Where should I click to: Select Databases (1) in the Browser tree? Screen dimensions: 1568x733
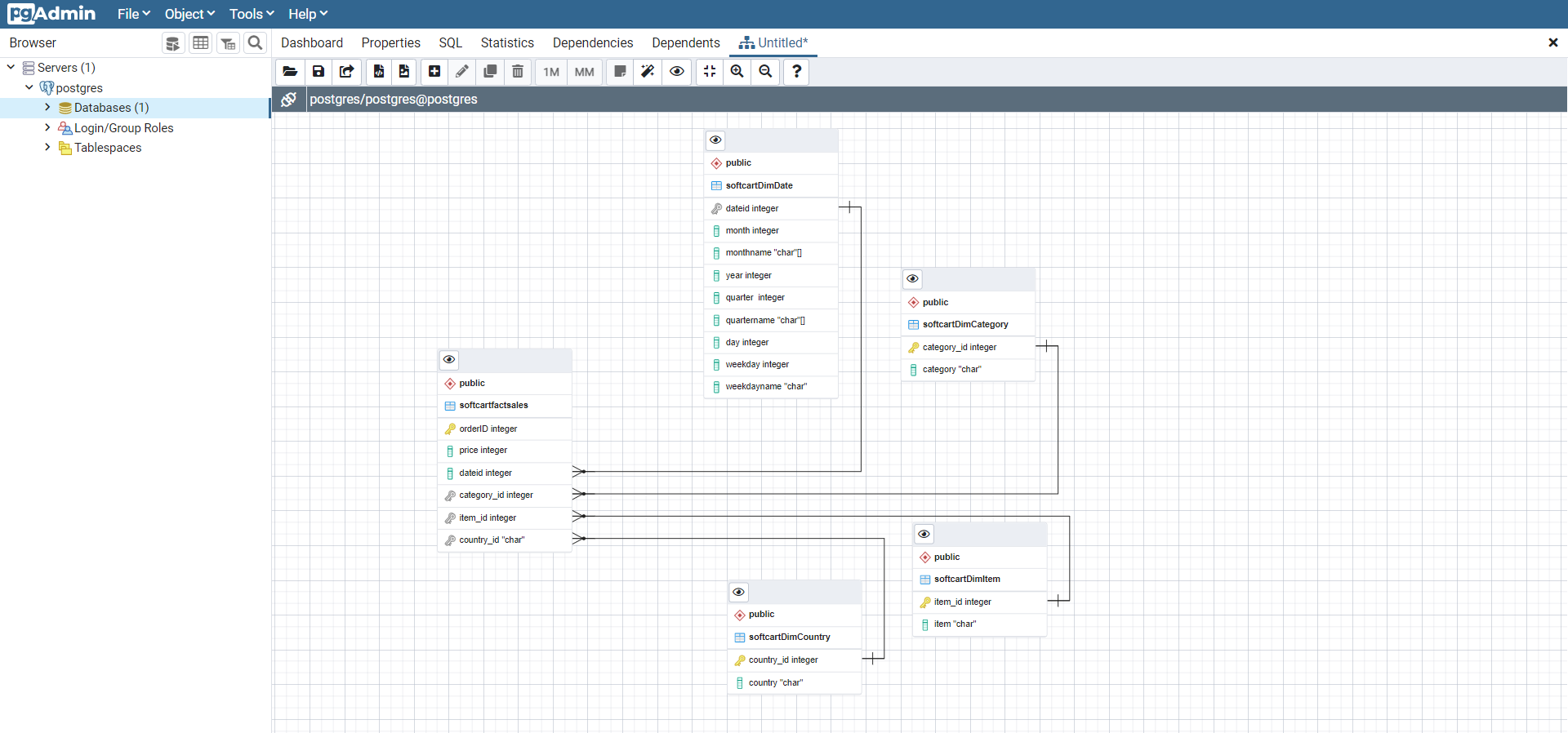[x=111, y=108]
